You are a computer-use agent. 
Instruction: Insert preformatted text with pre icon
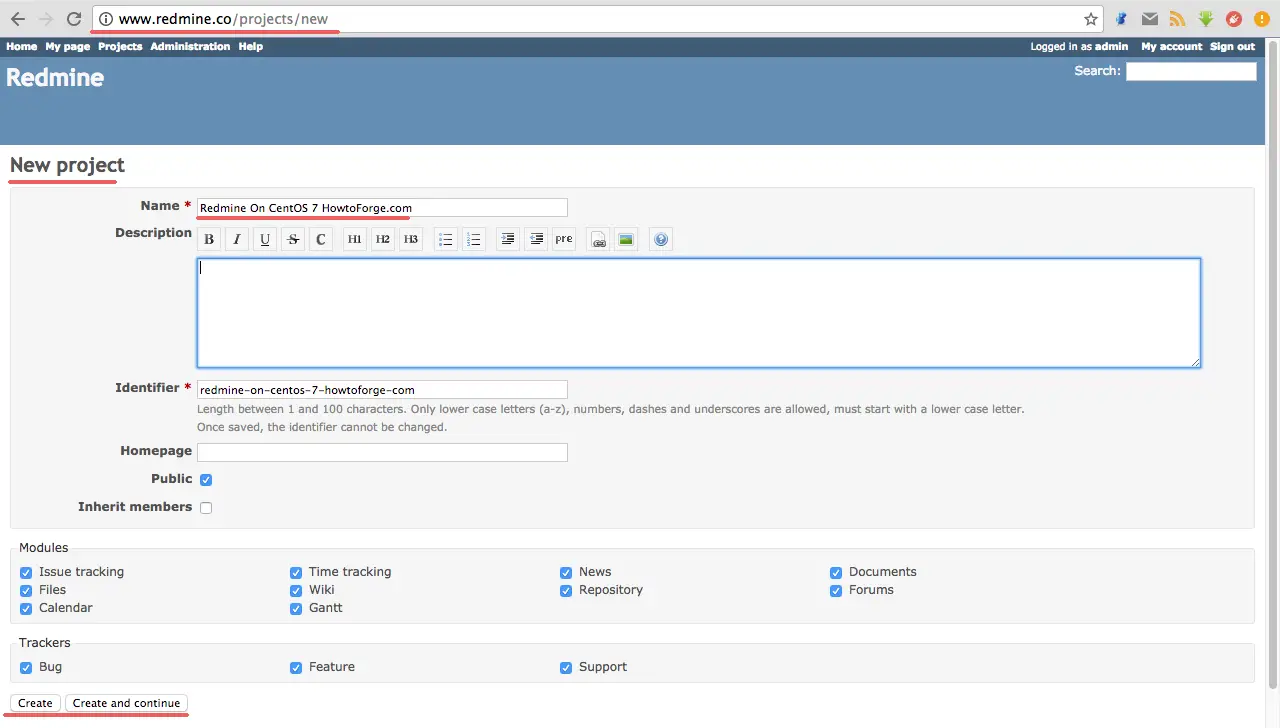564,239
